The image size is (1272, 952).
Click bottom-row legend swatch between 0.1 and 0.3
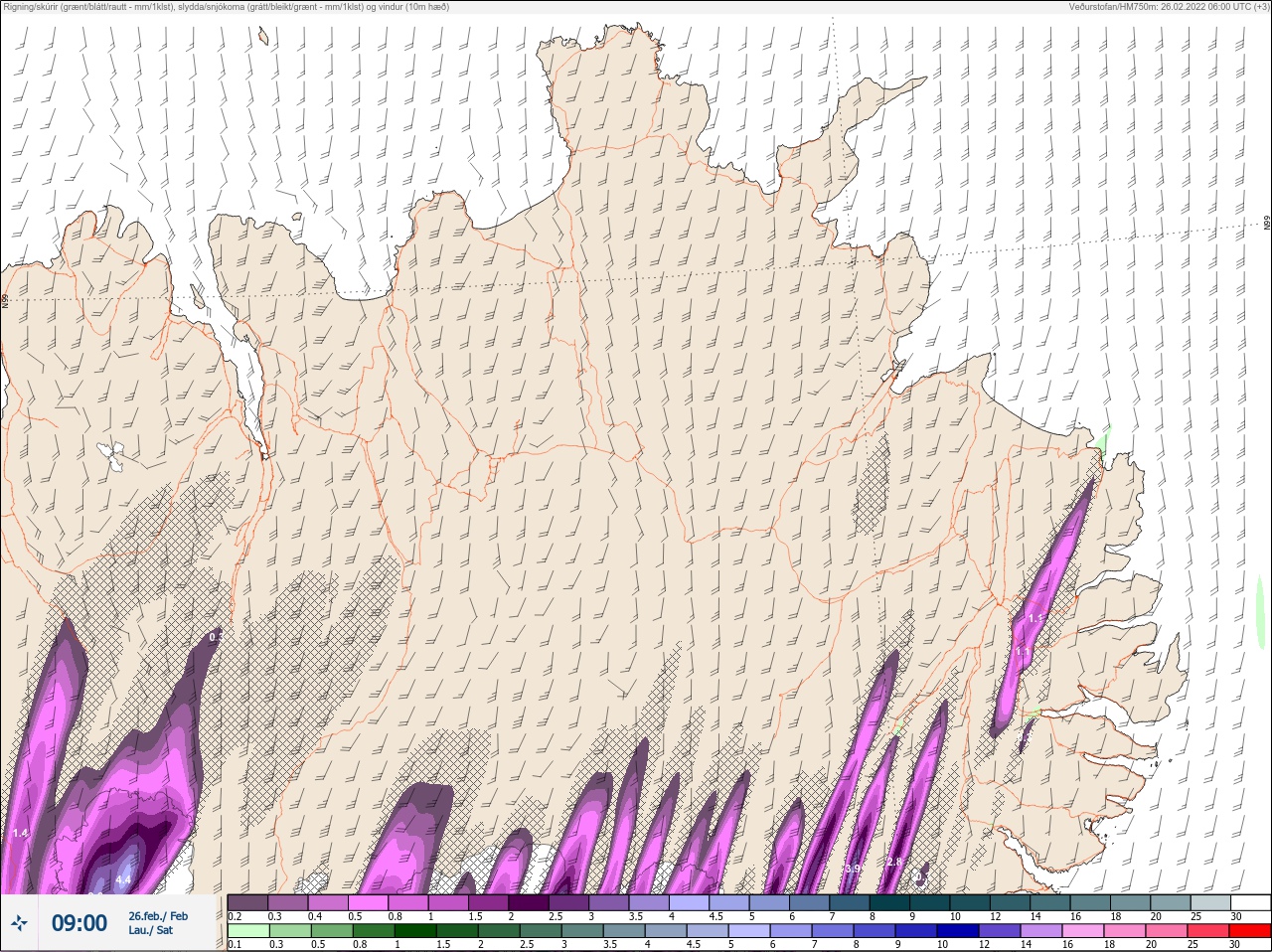click(248, 931)
